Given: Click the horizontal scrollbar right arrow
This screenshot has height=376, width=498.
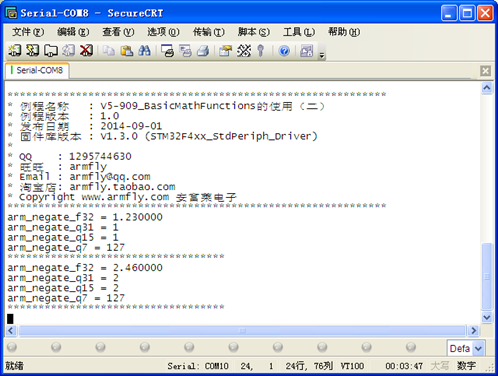Looking at the screenshot, I should coord(473,331).
